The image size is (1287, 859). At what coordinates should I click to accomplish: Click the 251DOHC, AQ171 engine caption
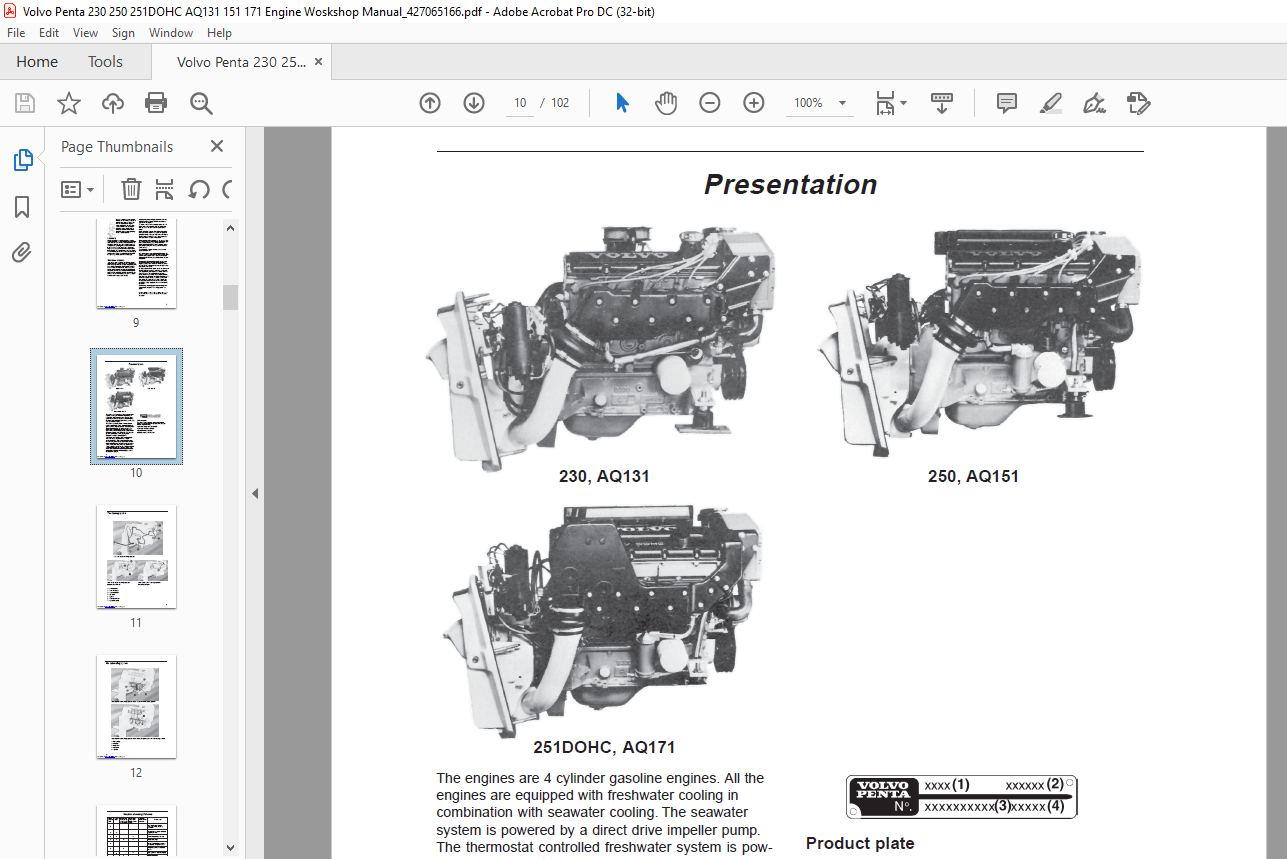point(604,747)
